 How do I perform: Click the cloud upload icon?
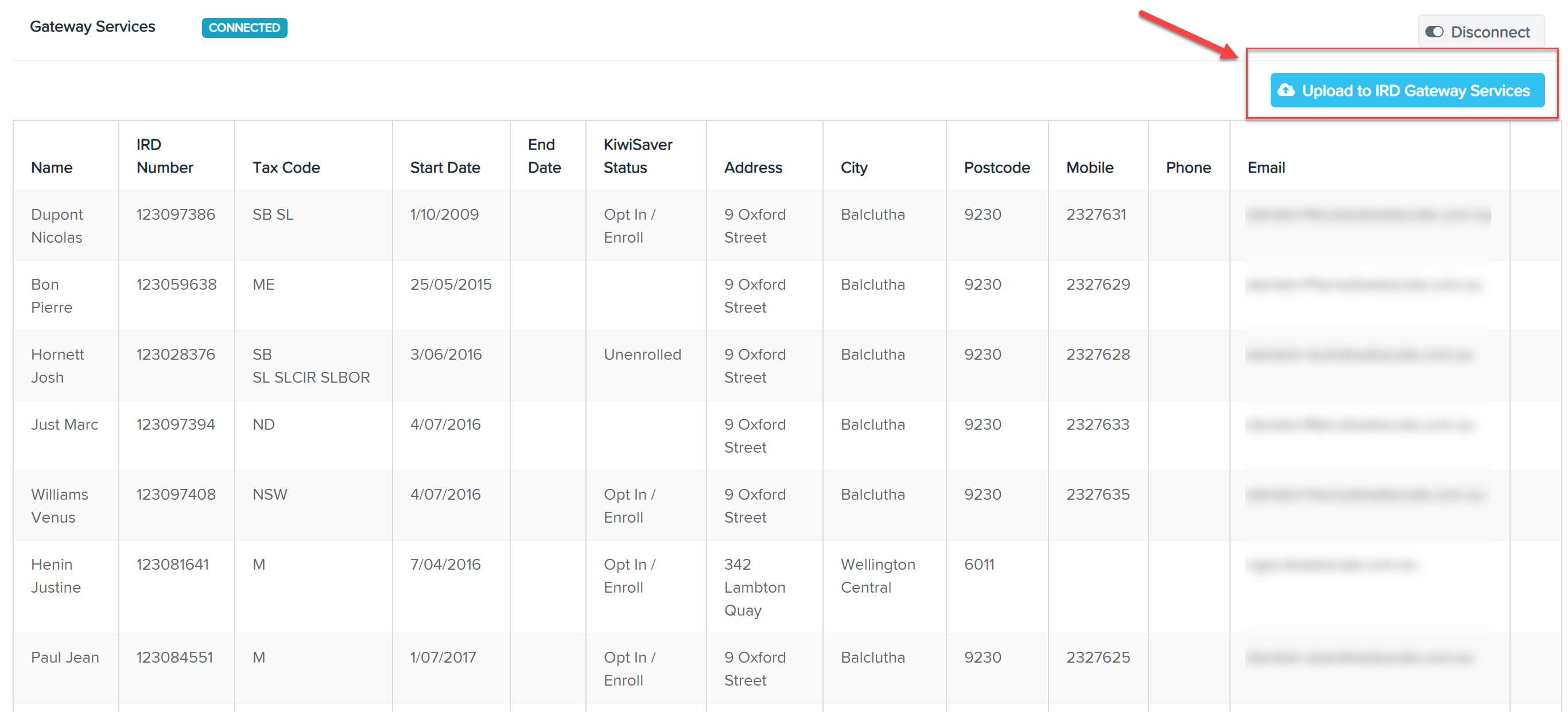pos(1286,90)
